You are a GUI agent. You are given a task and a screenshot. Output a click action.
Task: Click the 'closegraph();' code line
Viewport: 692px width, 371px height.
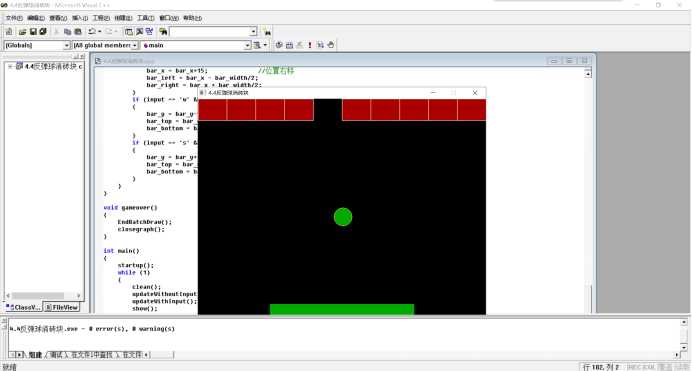point(141,229)
